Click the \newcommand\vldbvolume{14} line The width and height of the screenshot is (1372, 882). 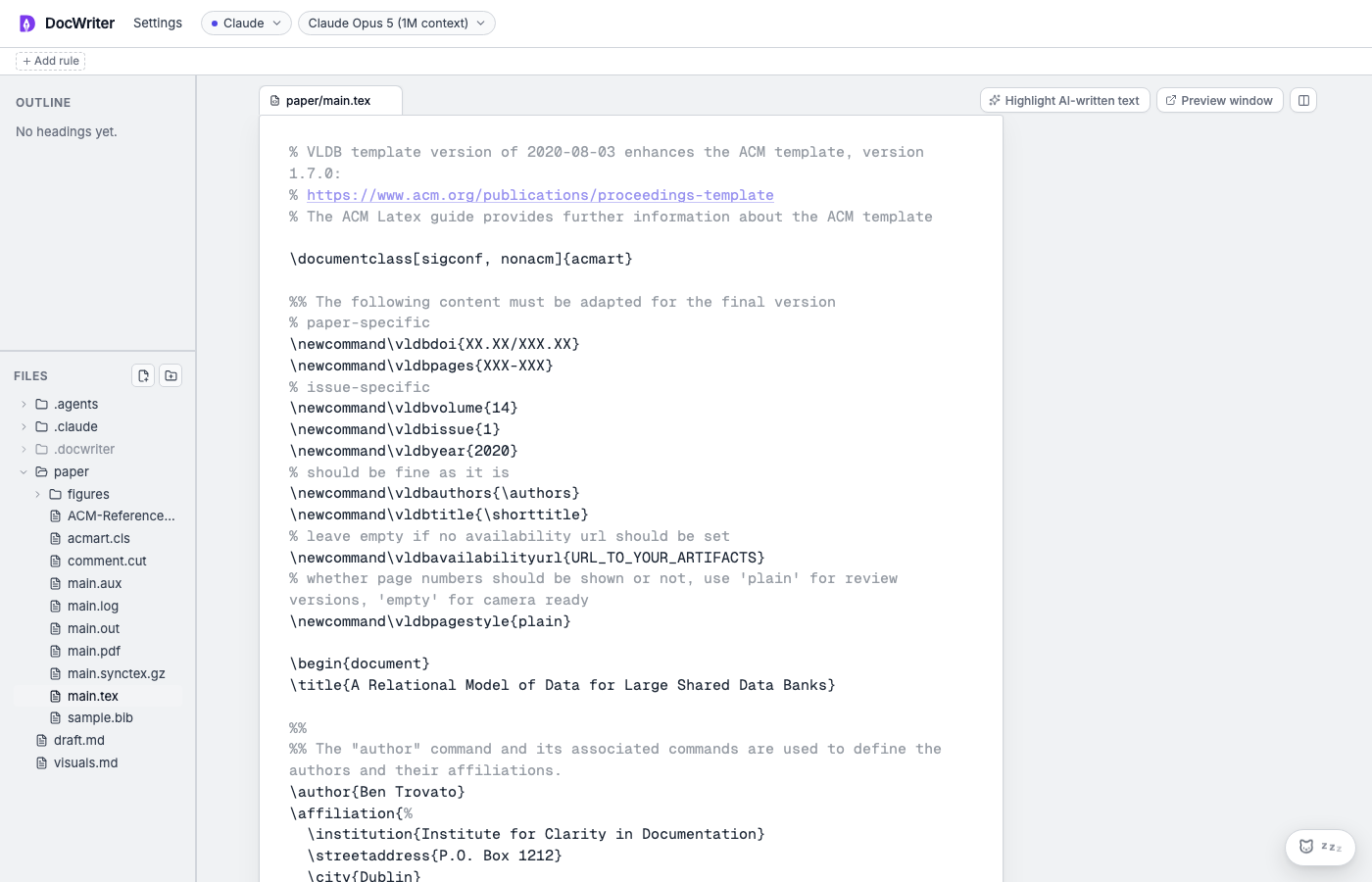click(403, 408)
